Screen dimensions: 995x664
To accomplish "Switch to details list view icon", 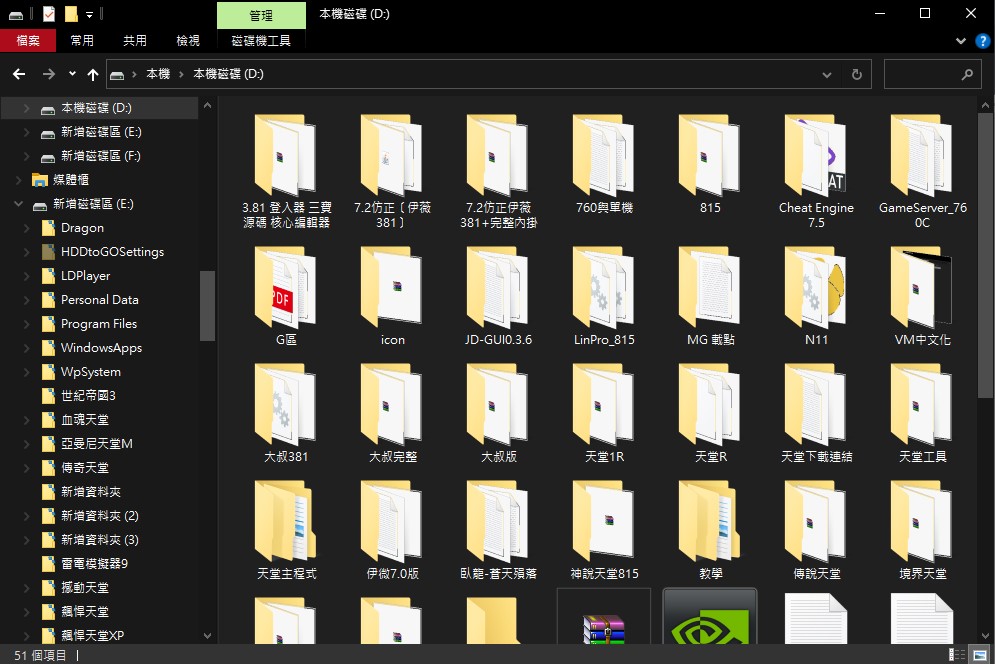I will (957, 654).
